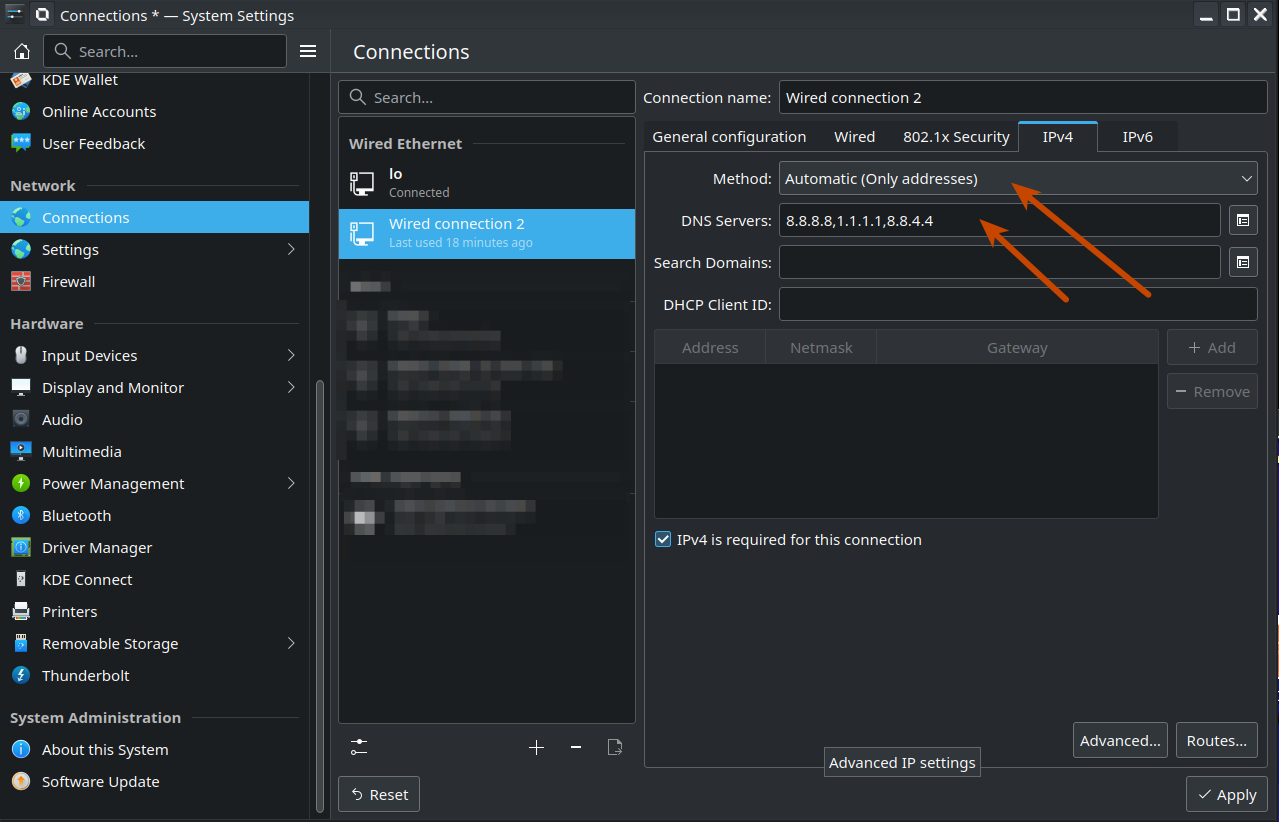This screenshot has height=822, width=1279.
Task: Select Wired connection 2 in list
Action: click(x=487, y=234)
